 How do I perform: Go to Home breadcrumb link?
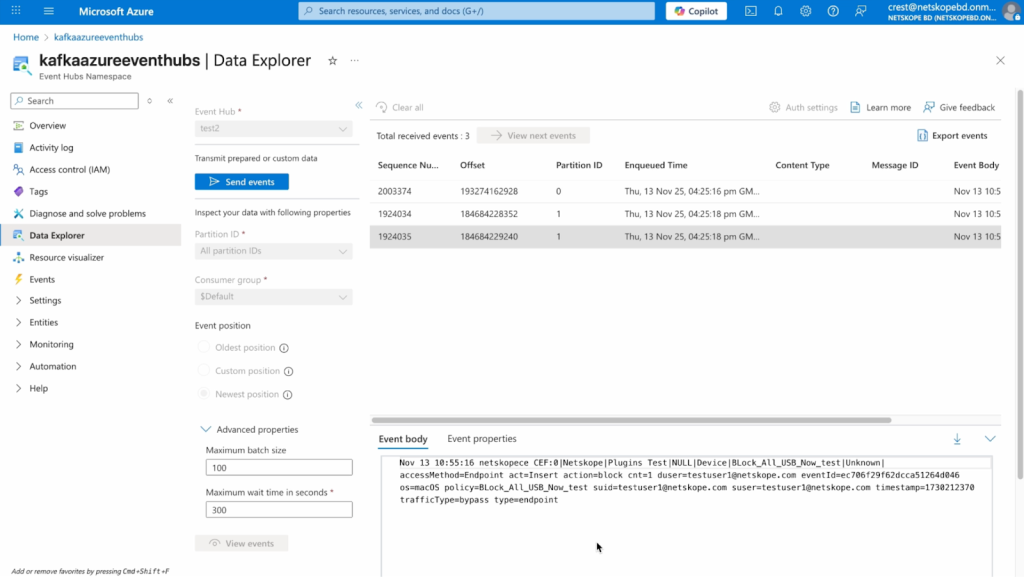25,37
